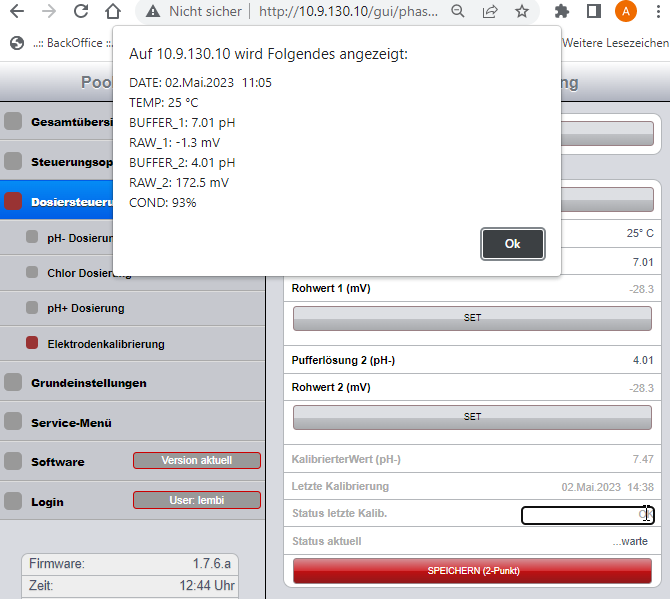
Task: Click the 25° C temperature value
Action: [640, 233]
